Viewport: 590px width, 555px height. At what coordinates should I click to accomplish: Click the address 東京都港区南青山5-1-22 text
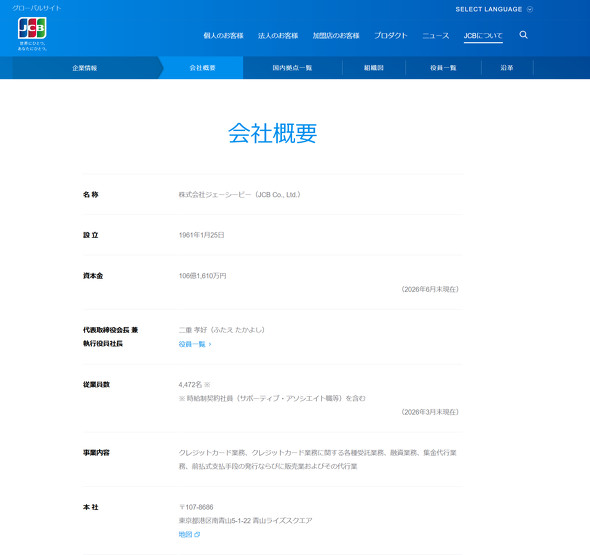[215, 521]
